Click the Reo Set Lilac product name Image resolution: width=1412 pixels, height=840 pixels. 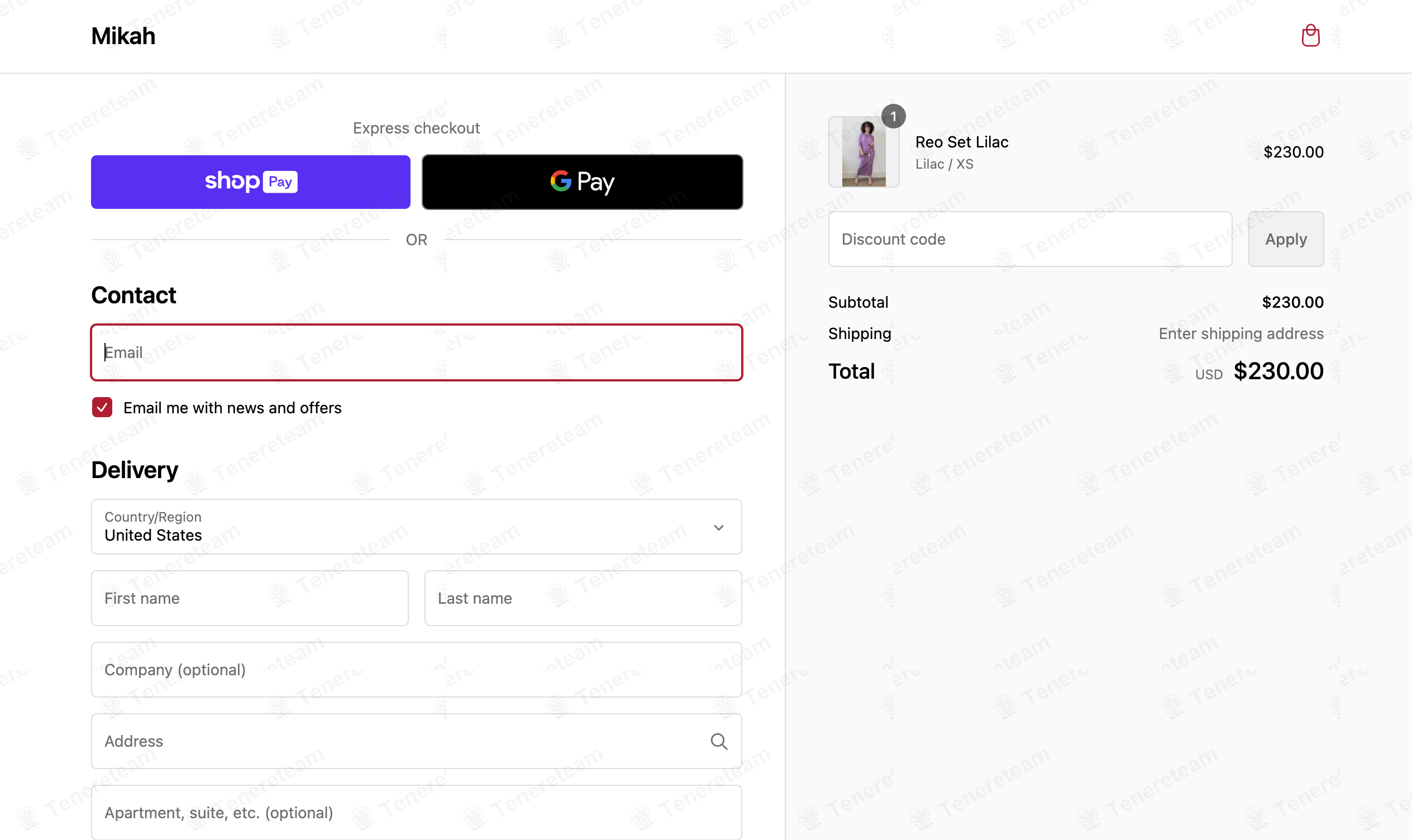(x=961, y=142)
